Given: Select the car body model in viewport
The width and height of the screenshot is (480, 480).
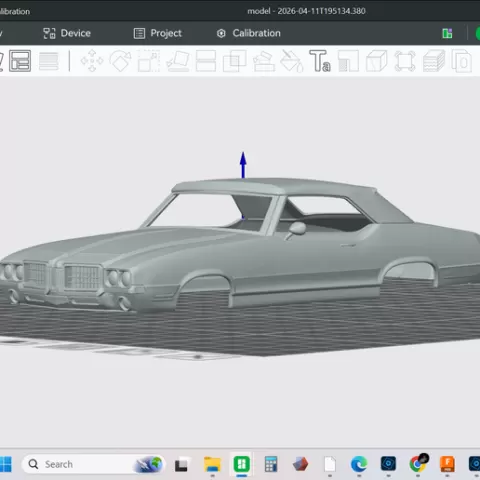Looking at the screenshot, I should [240, 247].
